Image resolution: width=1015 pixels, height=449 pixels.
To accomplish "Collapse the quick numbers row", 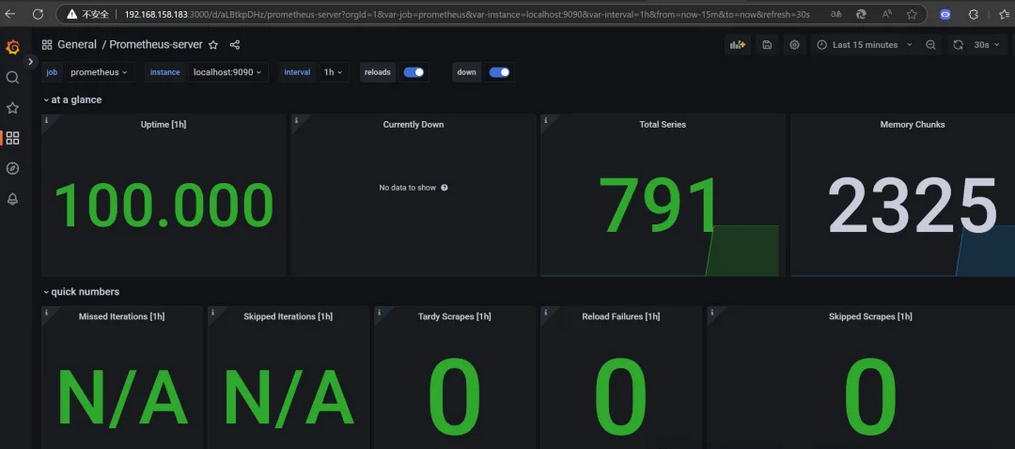I will pyautogui.click(x=81, y=292).
